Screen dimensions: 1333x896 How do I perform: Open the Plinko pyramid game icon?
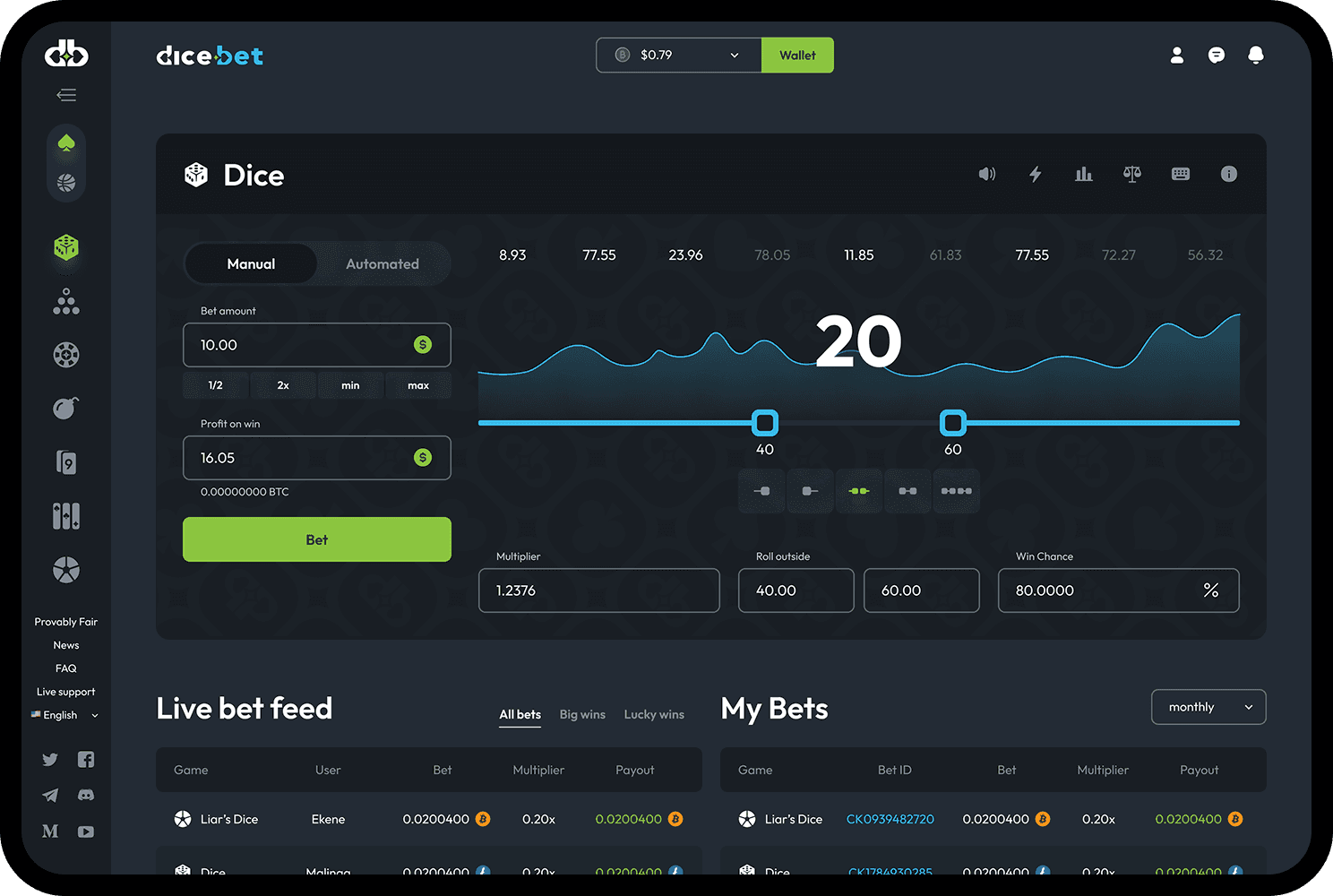coord(66,302)
